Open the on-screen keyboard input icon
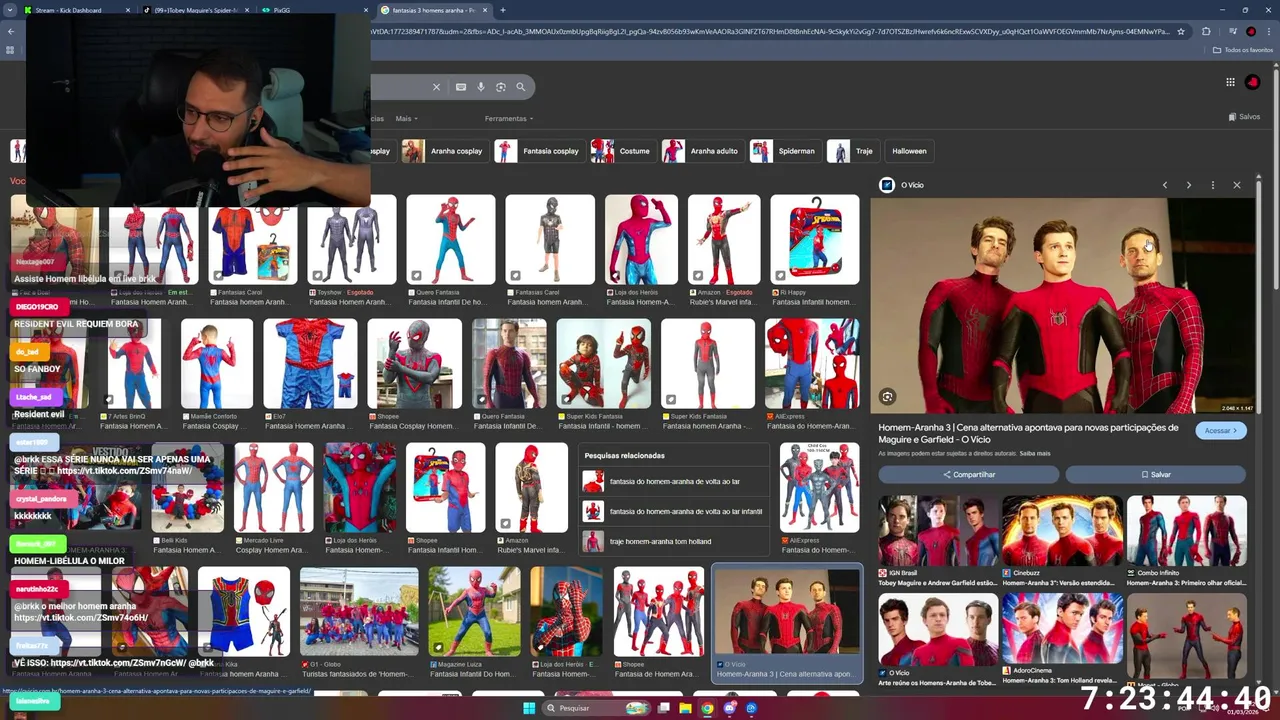The width and height of the screenshot is (1280, 720). click(460, 87)
